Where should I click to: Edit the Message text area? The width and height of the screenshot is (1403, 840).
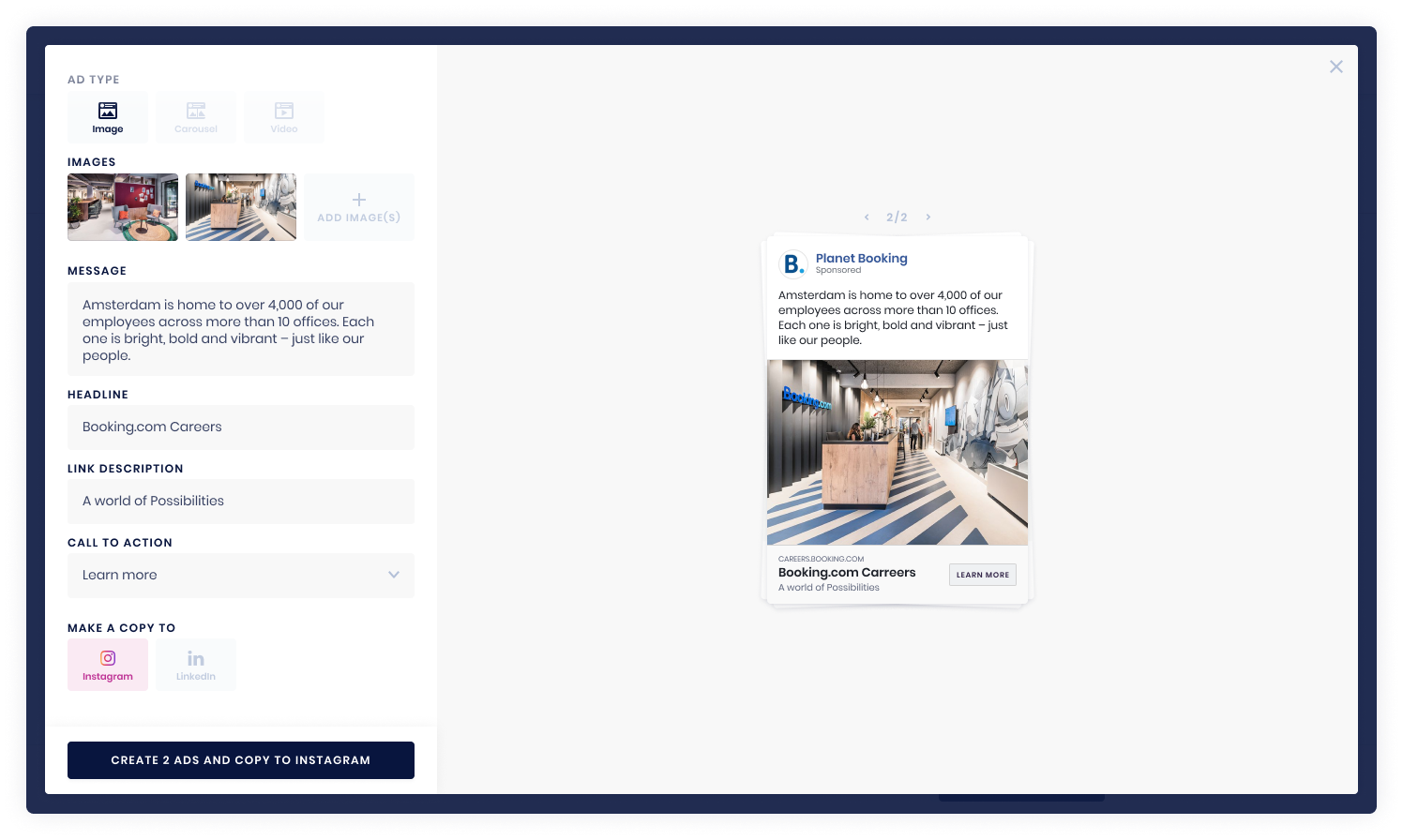click(x=241, y=329)
